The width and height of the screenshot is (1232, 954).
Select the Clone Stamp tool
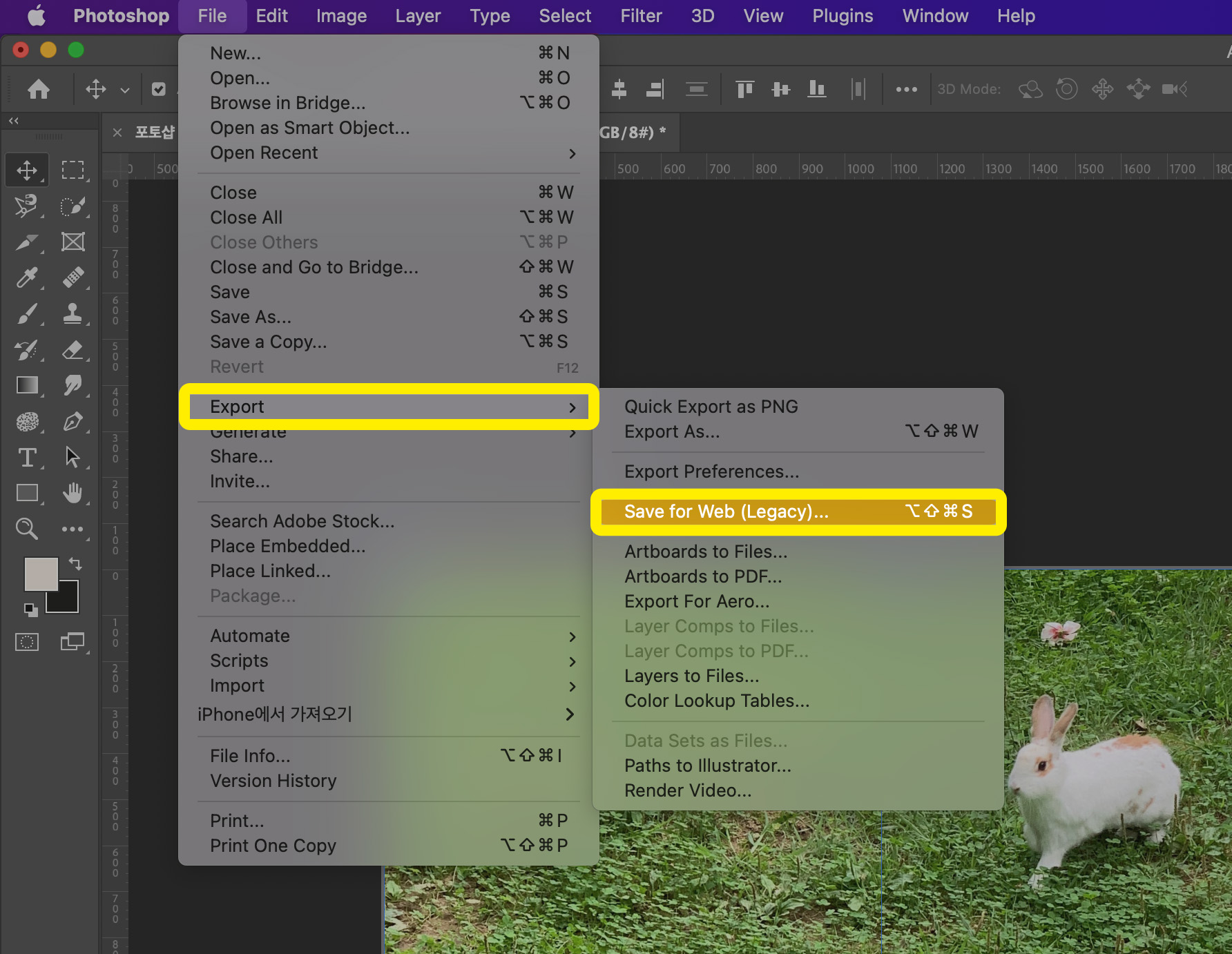click(73, 313)
